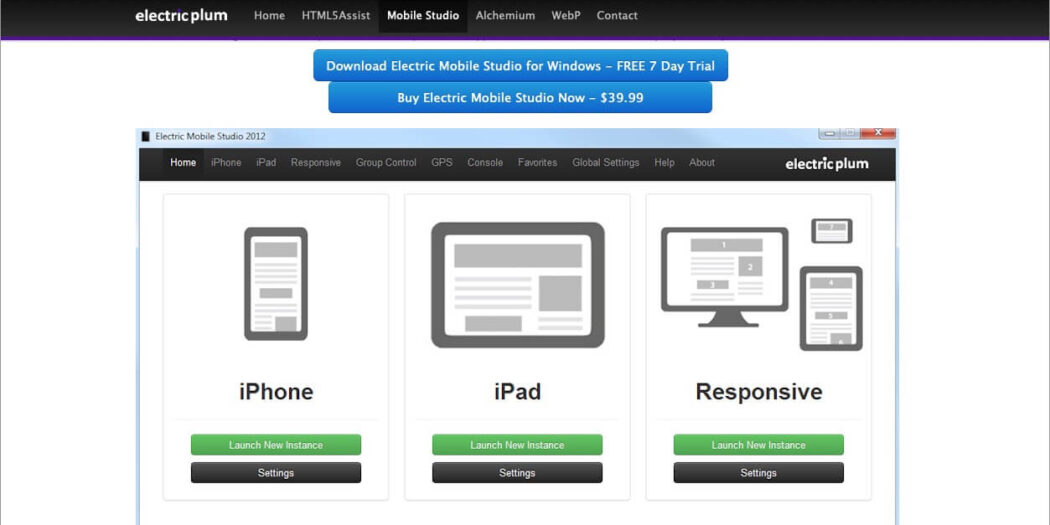Launch New Instance for Responsive
This screenshot has height=525, width=1050.
tap(759, 445)
